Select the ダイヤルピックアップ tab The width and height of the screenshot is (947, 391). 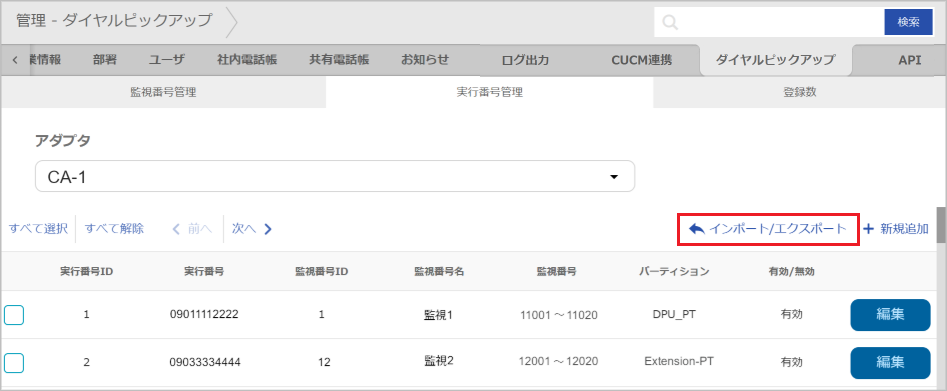click(775, 60)
